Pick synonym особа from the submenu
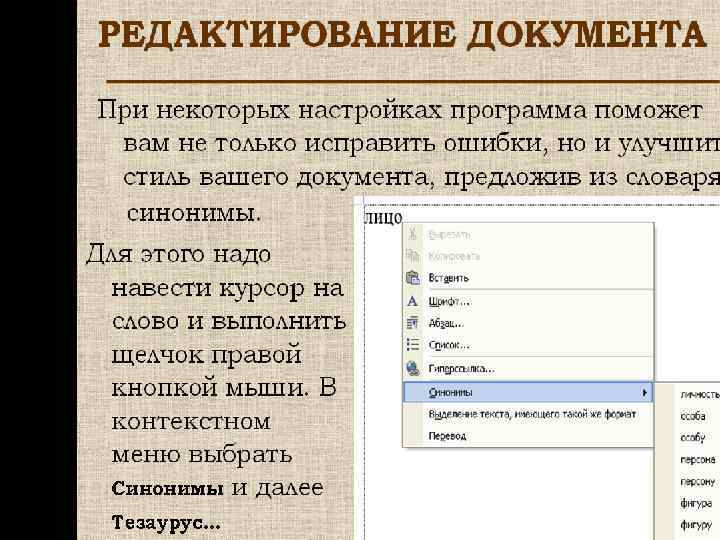This screenshot has width=720, height=540. tap(693, 416)
